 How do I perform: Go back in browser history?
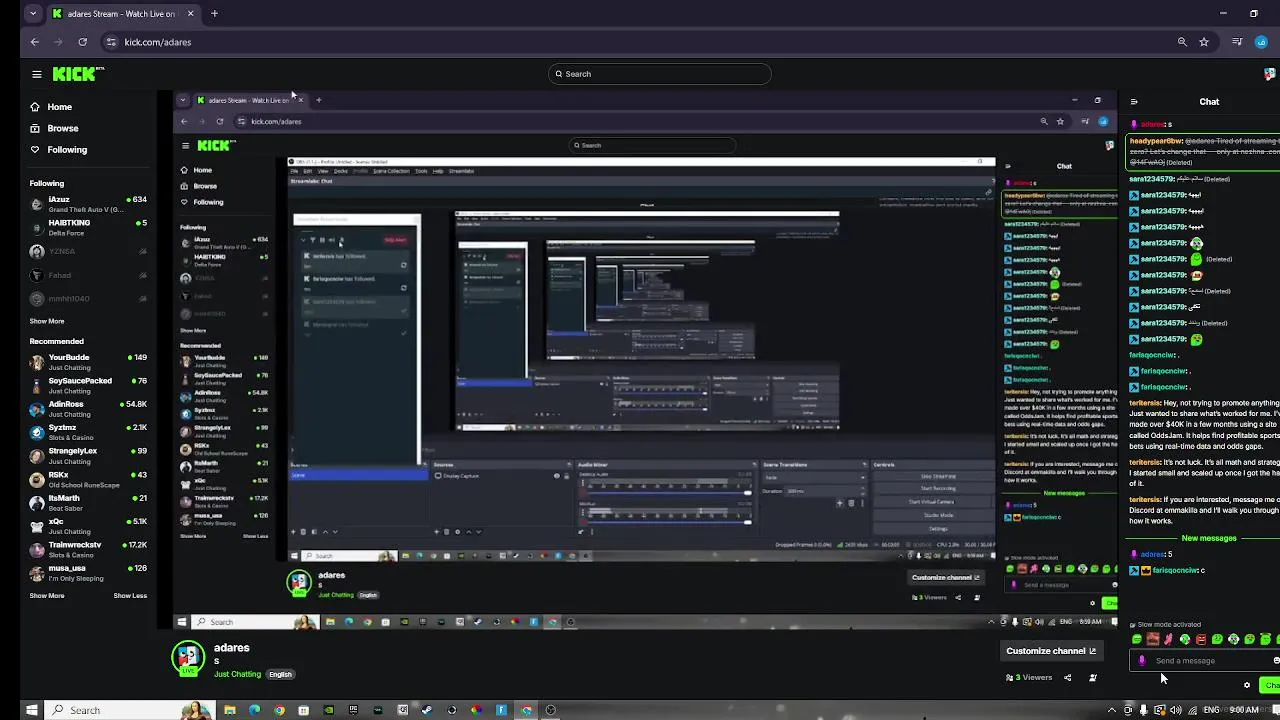[x=35, y=42]
